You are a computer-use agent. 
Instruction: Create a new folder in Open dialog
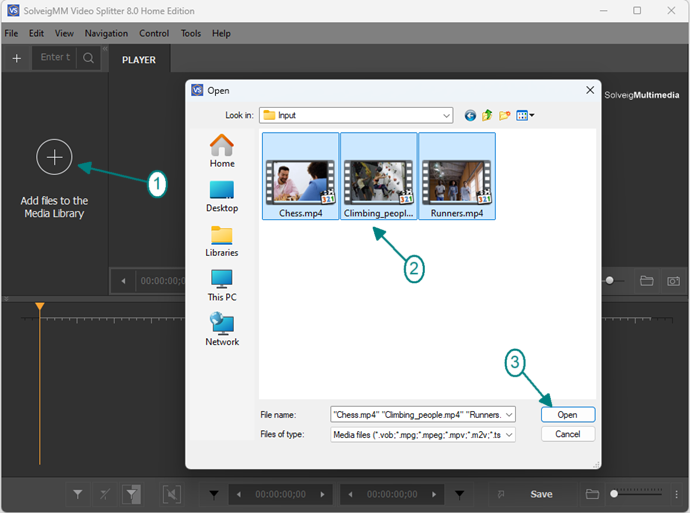(504, 116)
